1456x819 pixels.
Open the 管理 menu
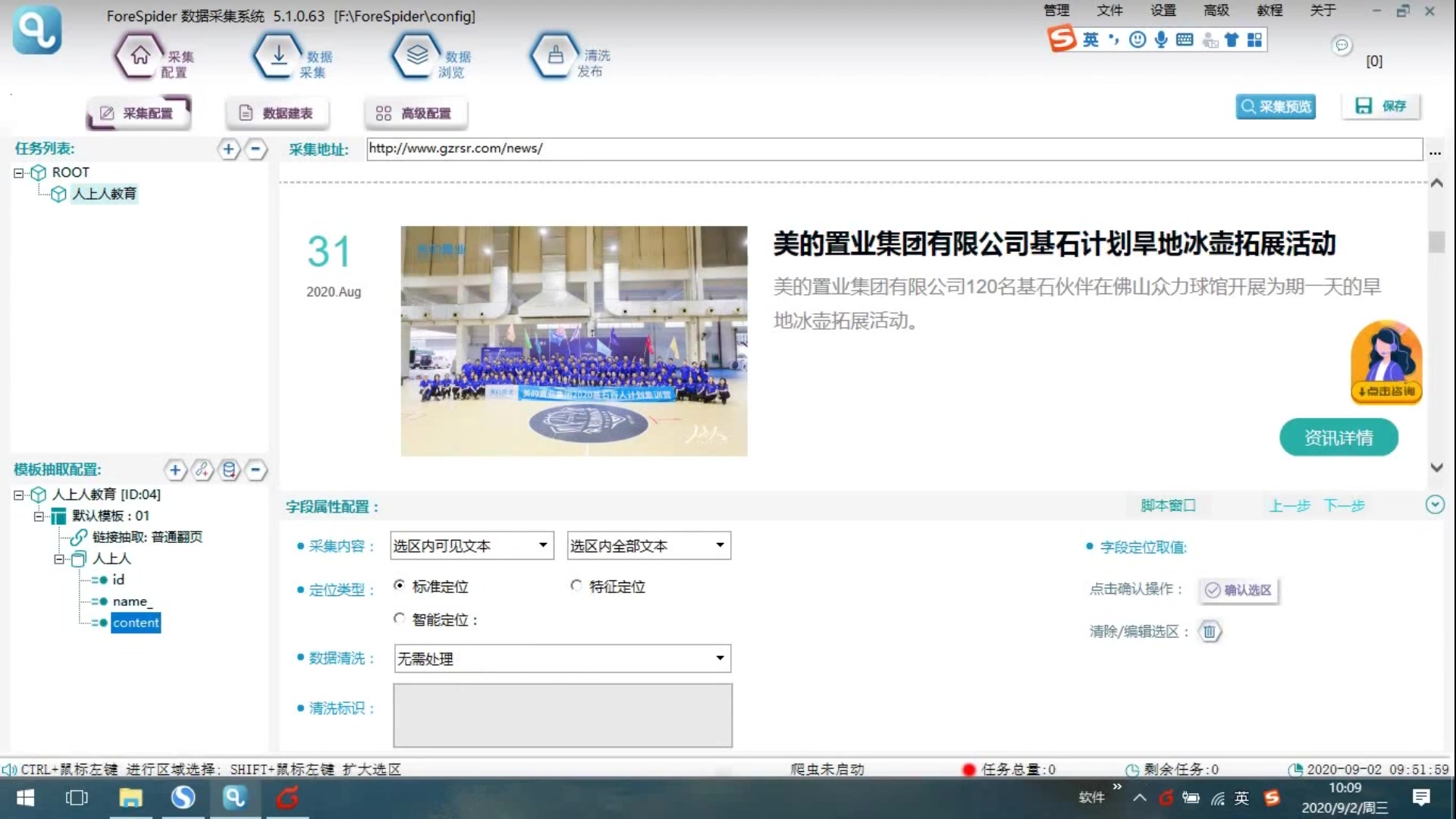[1056, 11]
